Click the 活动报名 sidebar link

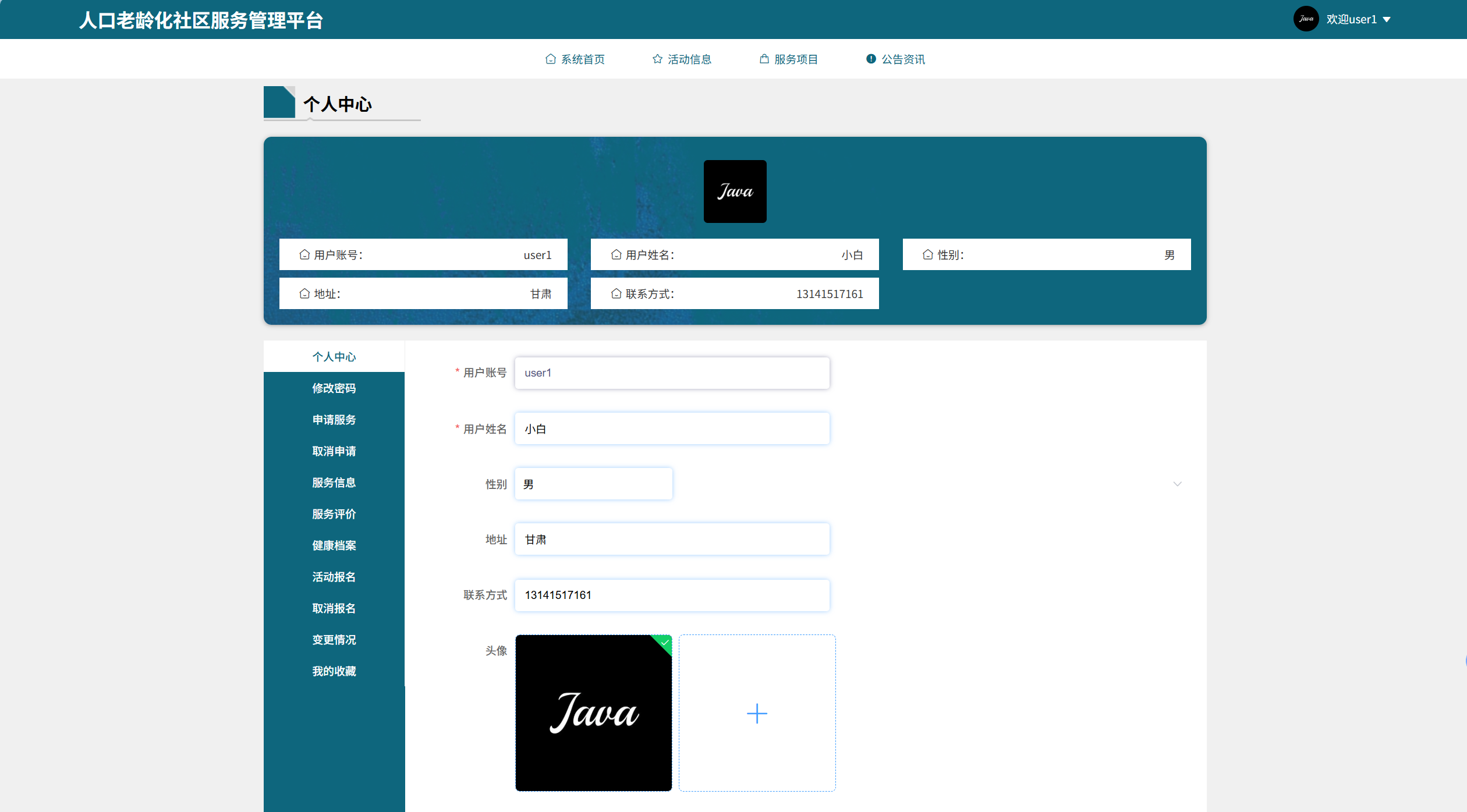click(334, 577)
